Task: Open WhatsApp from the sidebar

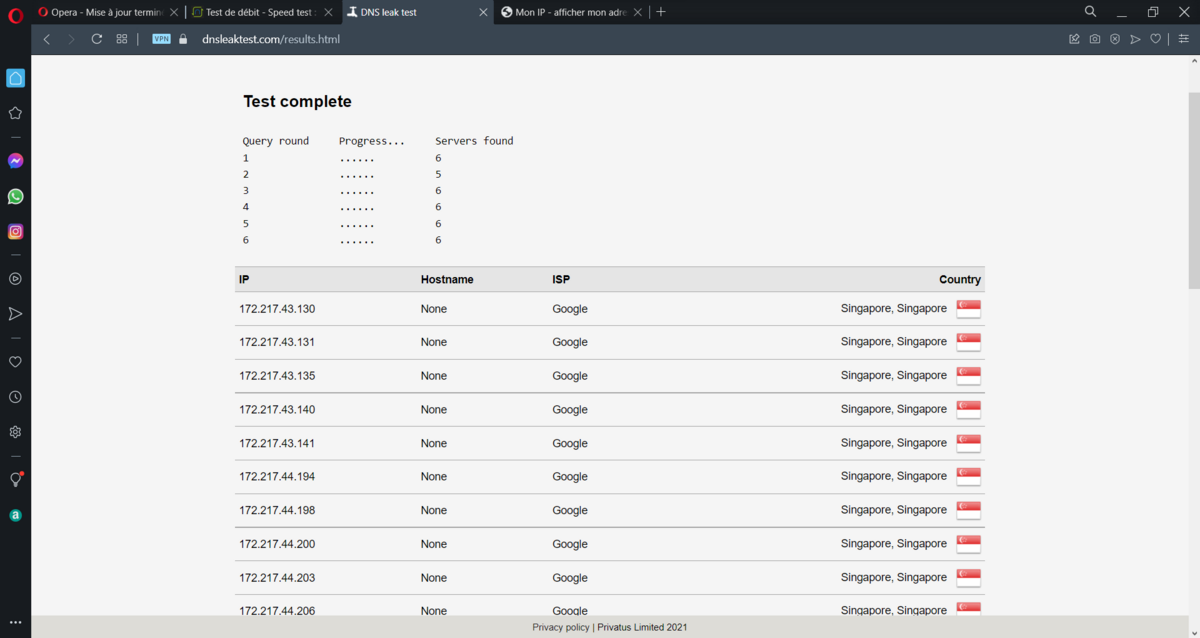Action: 15,197
